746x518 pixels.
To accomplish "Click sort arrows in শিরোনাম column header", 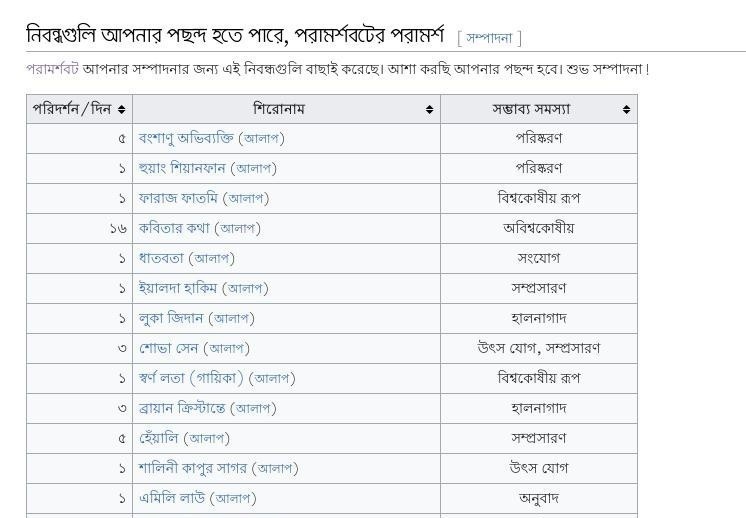I will coord(429,109).
